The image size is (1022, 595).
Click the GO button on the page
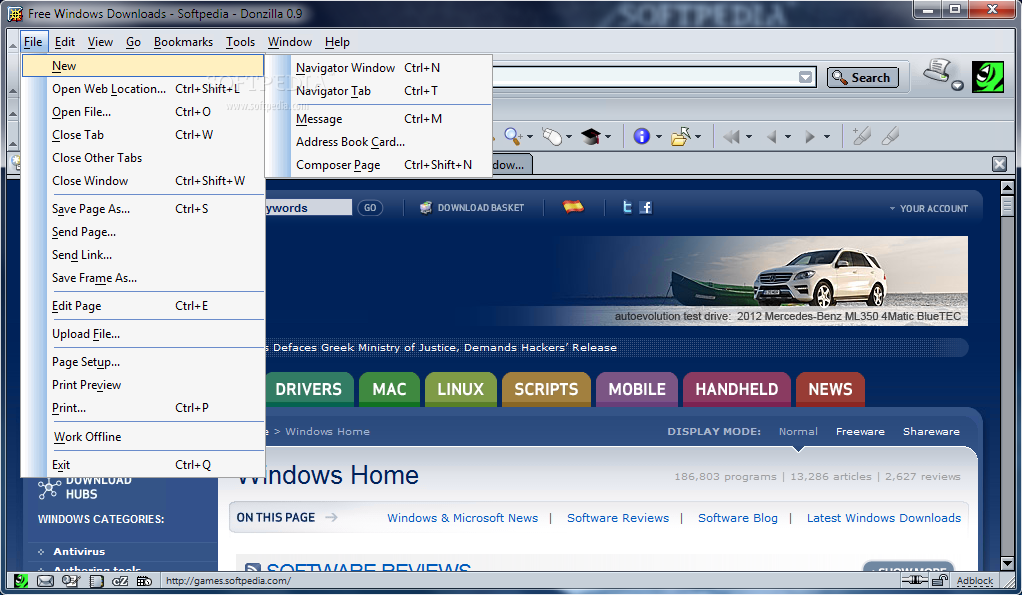click(x=370, y=208)
